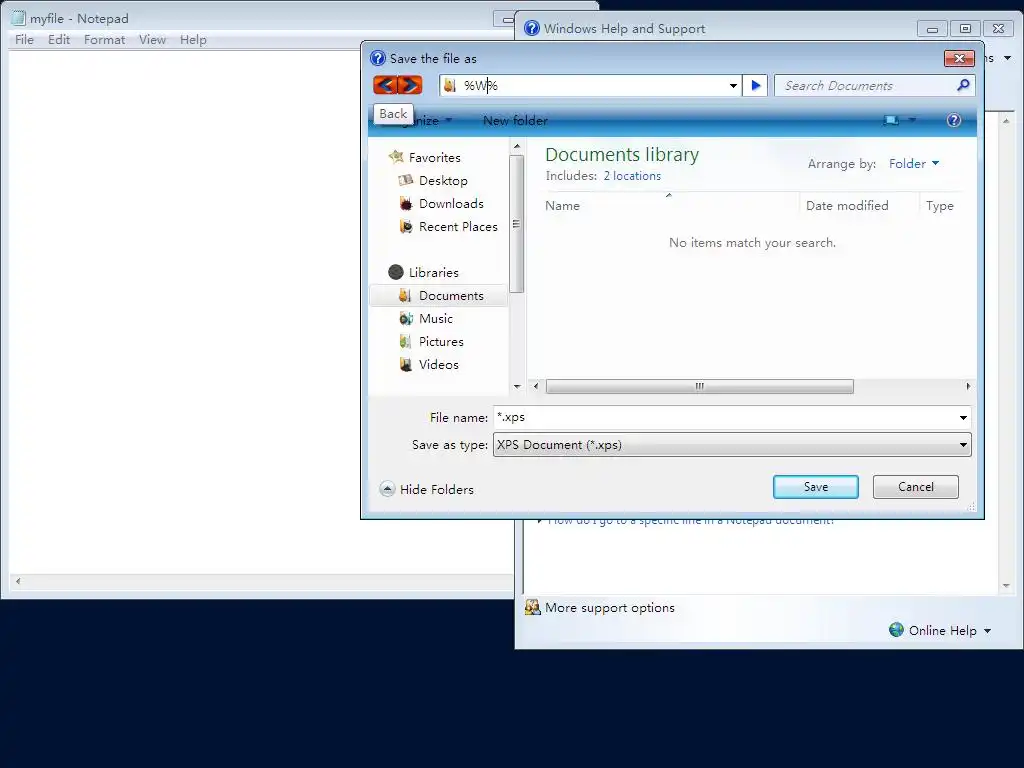Click More support options icon in Help window
Screen dimensions: 1024x768
pos(532,607)
